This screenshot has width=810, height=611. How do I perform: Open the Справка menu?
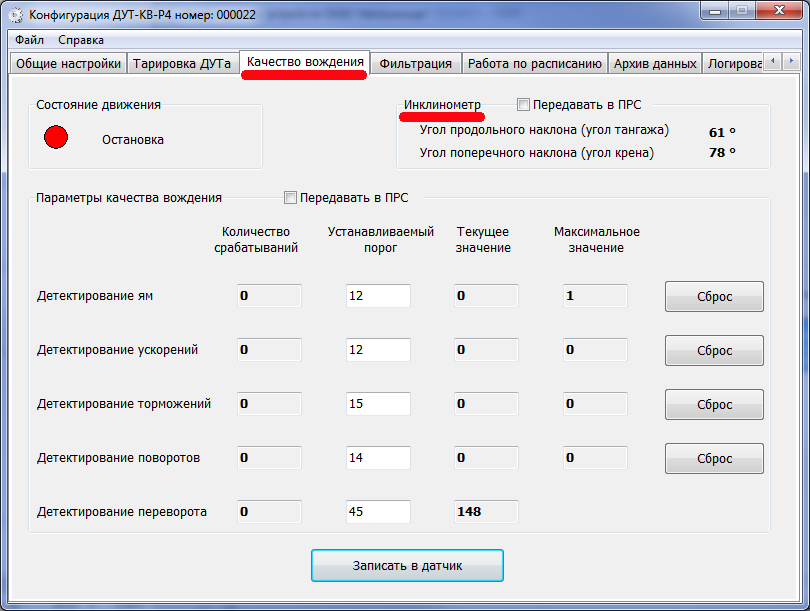point(81,40)
